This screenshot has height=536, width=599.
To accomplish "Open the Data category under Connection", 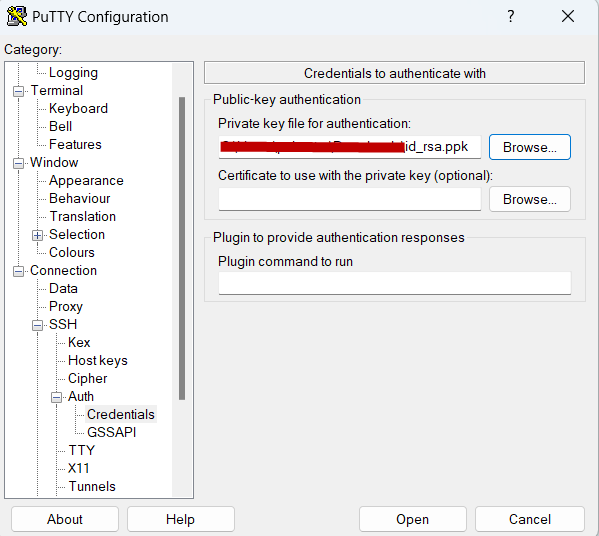I will click(63, 288).
